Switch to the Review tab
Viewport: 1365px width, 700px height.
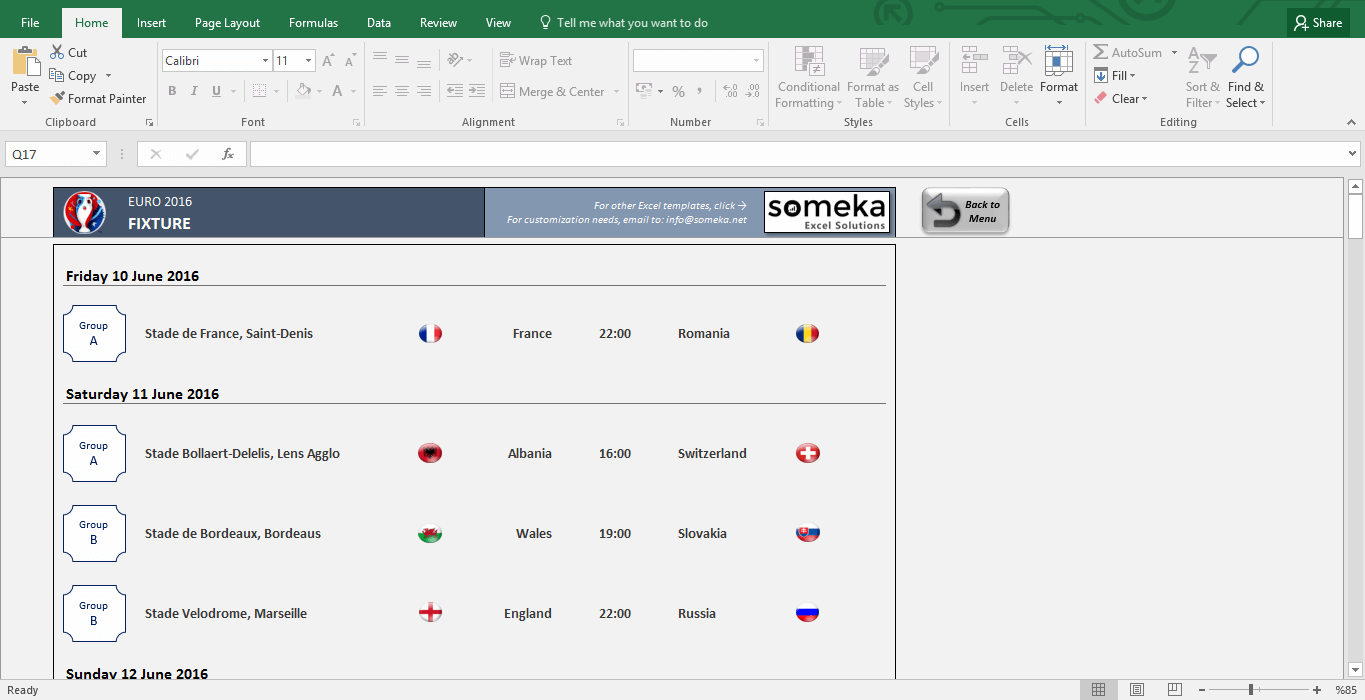(x=438, y=23)
